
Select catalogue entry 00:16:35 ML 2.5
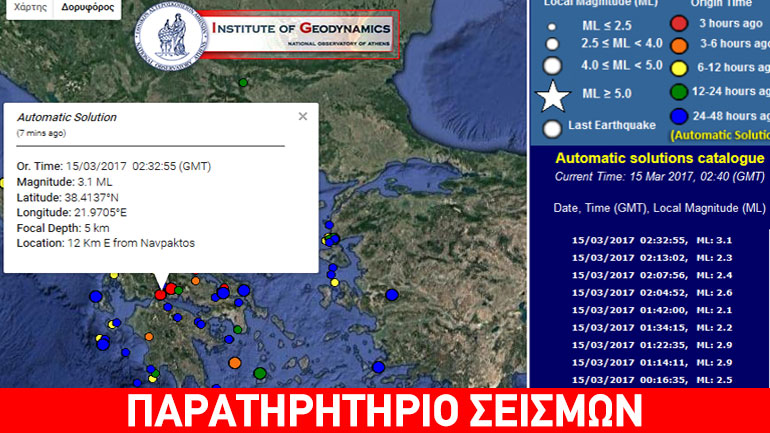pos(652,380)
